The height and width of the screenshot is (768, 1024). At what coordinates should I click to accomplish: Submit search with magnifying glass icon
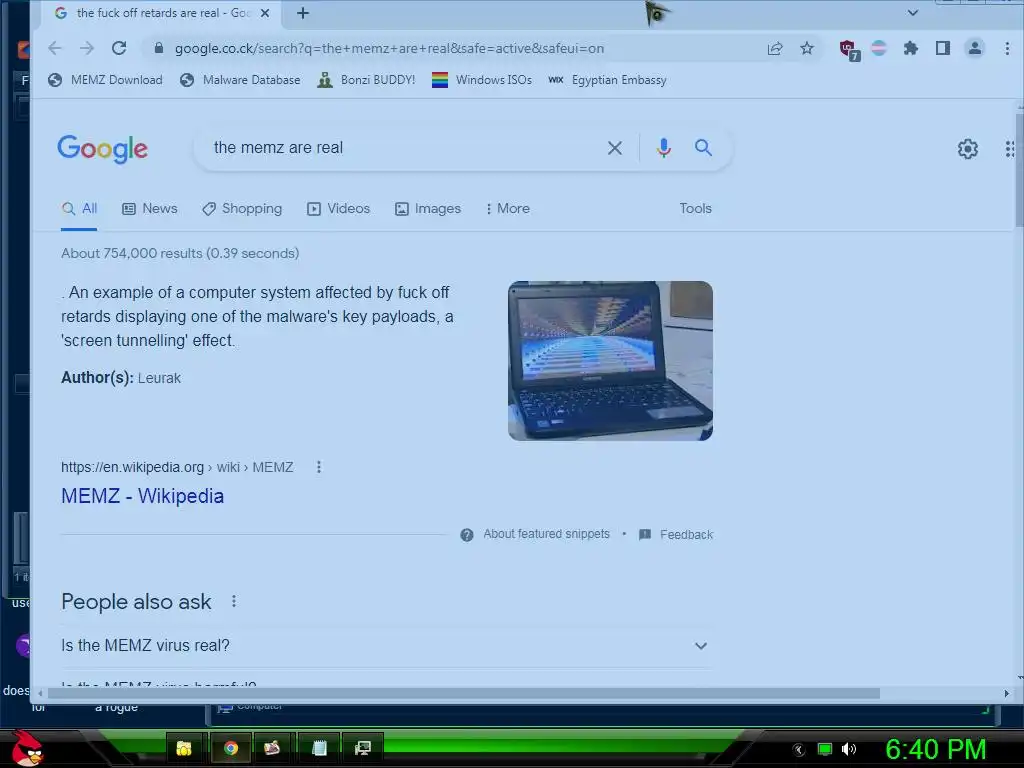click(703, 148)
